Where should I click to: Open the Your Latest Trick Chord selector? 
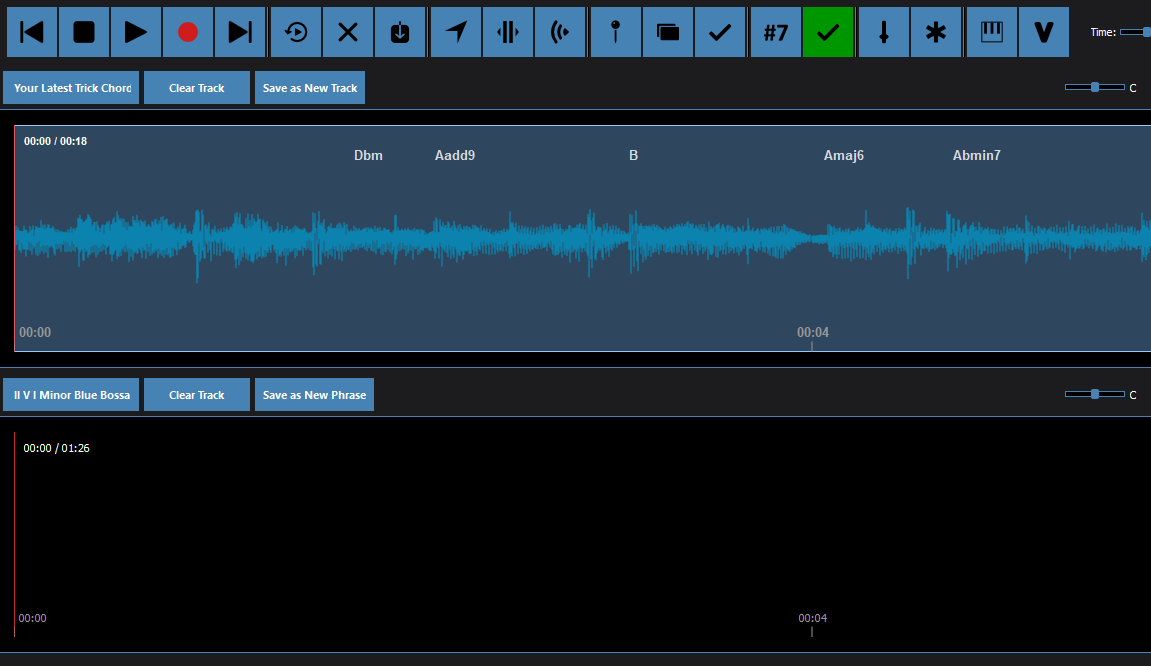(72, 88)
